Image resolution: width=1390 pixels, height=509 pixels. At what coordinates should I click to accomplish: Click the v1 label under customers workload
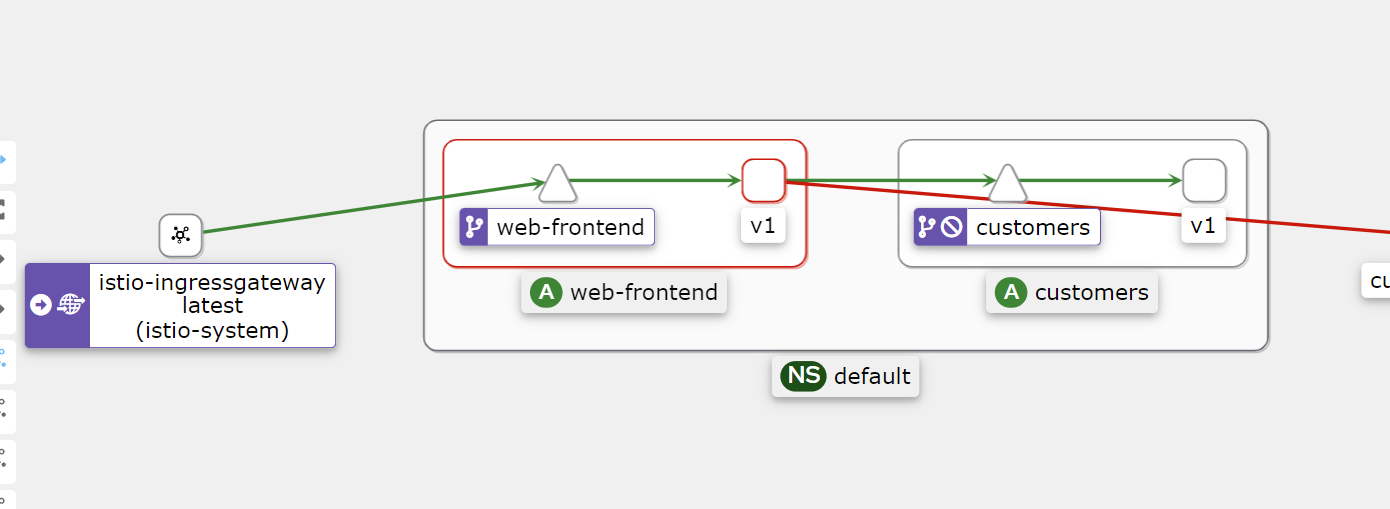pos(1204,226)
